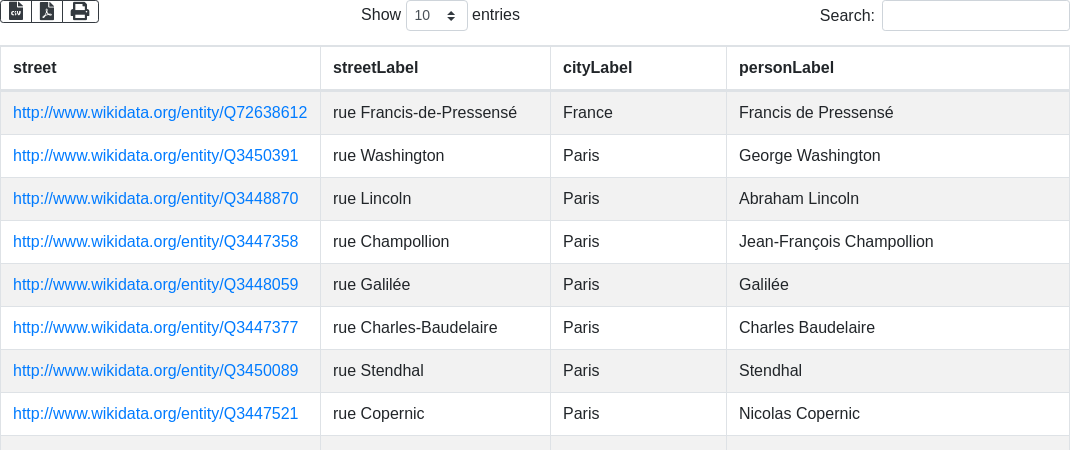
Task: Select the rue Champollion cell
Action: (391, 242)
